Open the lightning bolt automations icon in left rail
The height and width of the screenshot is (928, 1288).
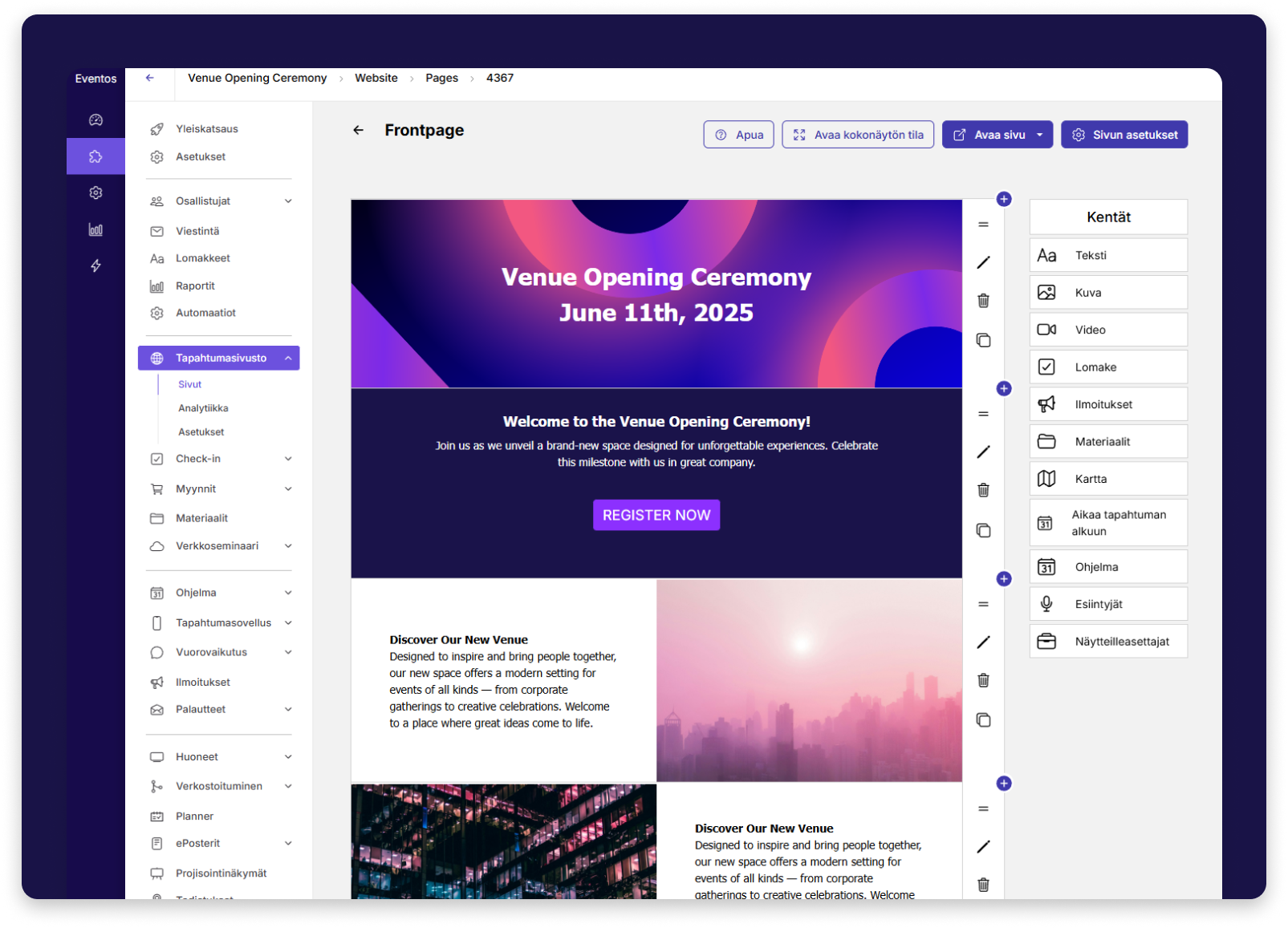tap(95, 265)
